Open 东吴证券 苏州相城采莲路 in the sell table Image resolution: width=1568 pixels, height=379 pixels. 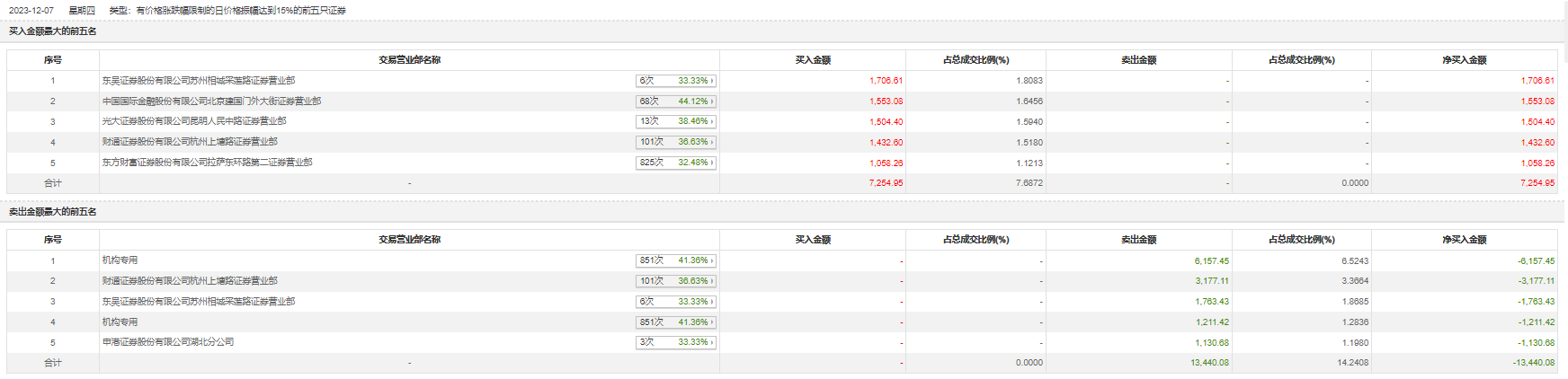(198, 302)
